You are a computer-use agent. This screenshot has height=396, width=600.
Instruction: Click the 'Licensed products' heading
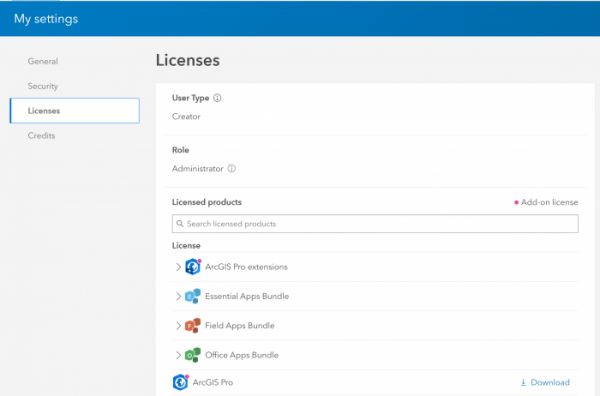(x=207, y=202)
